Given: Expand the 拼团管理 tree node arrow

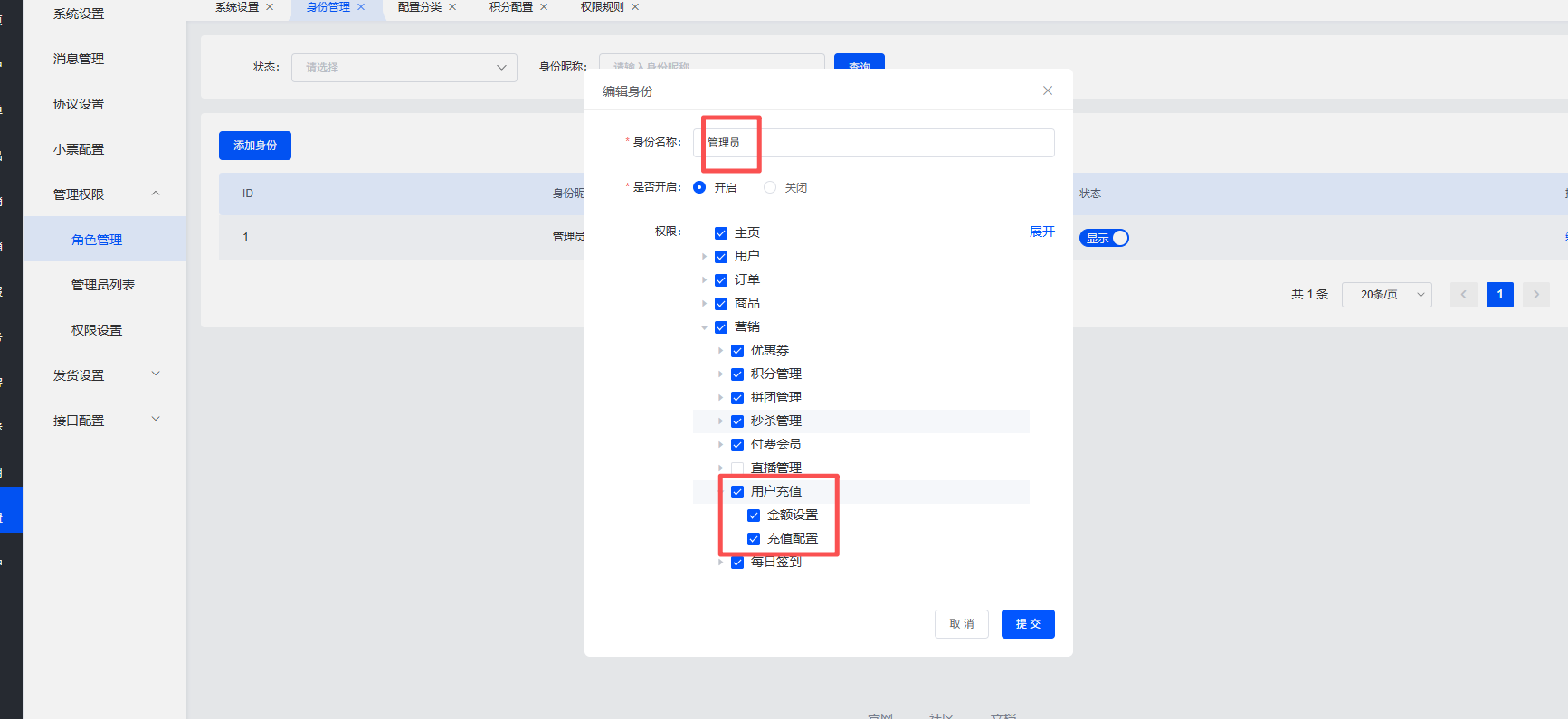Looking at the screenshot, I should point(721,398).
